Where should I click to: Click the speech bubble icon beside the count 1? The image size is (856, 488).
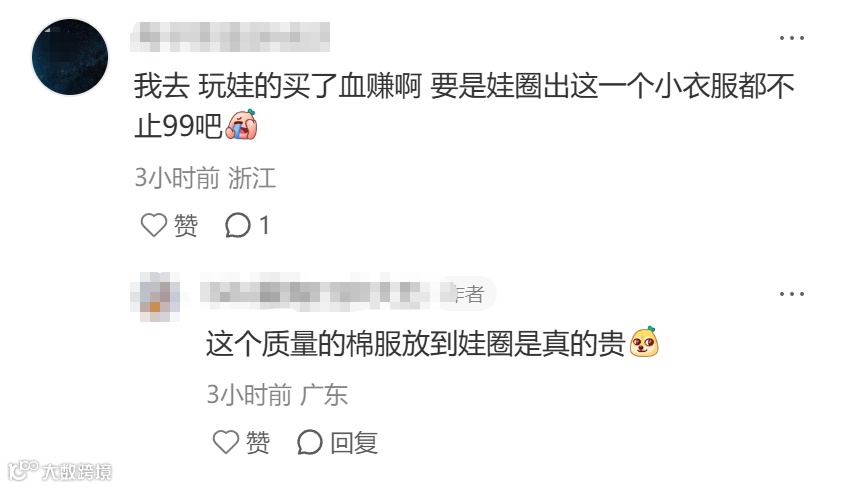tap(238, 225)
